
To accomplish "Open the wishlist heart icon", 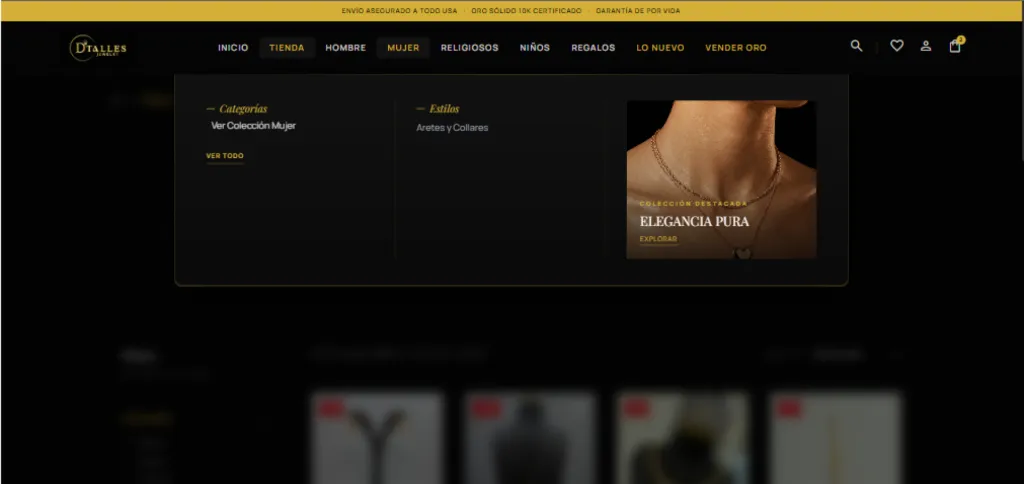I will [x=897, y=46].
